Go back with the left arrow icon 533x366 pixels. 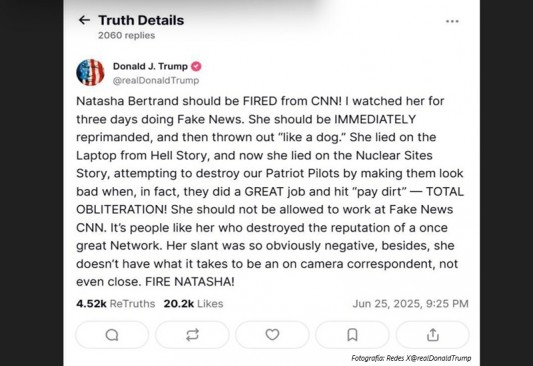[84, 20]
